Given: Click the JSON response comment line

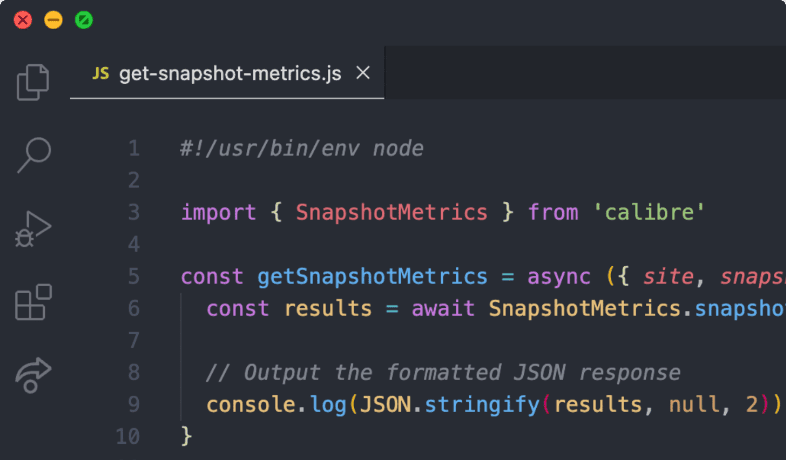Looking at the screenshot, I should (x=443, y=373).
